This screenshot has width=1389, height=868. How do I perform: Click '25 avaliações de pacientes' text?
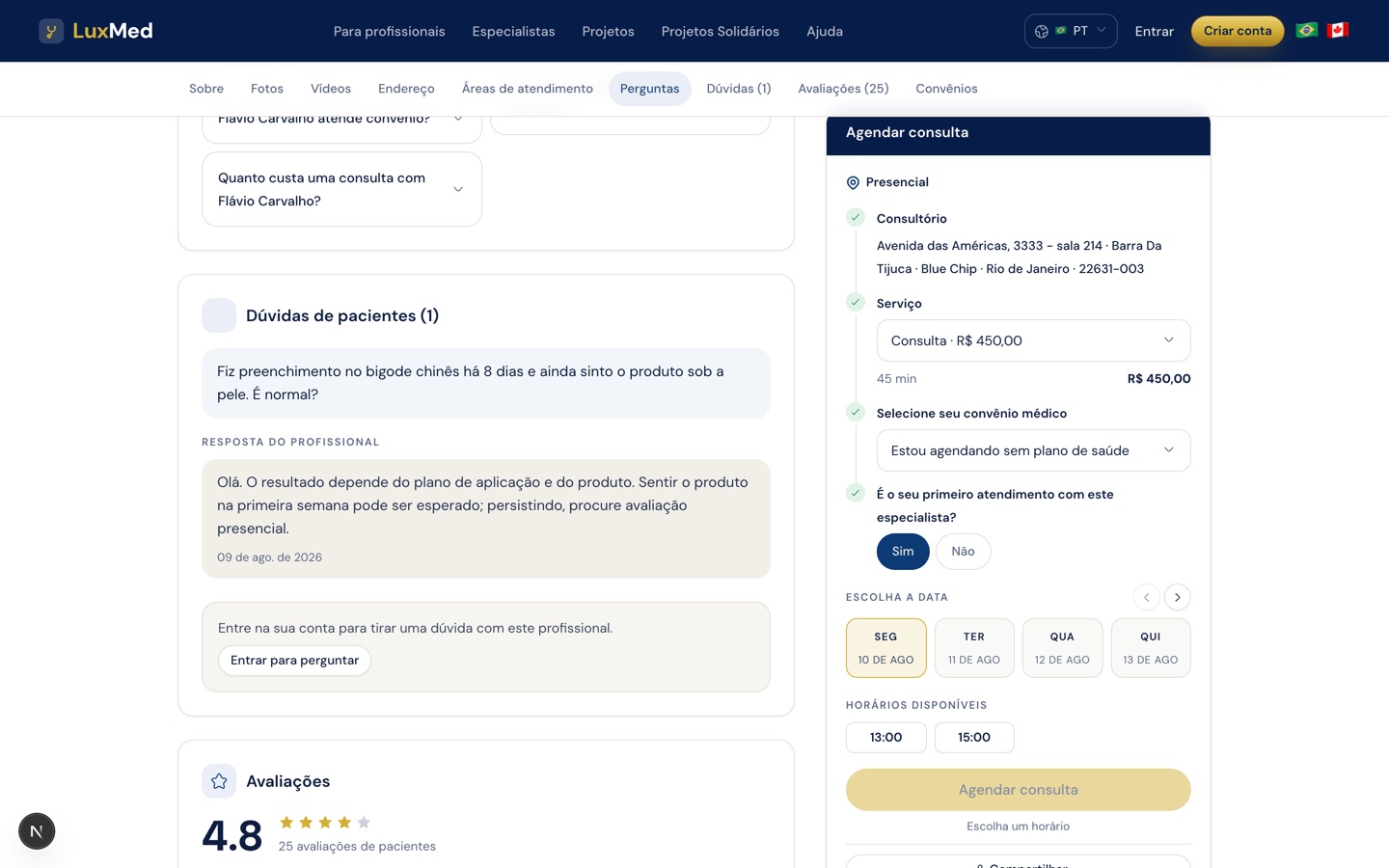[357, 846]
